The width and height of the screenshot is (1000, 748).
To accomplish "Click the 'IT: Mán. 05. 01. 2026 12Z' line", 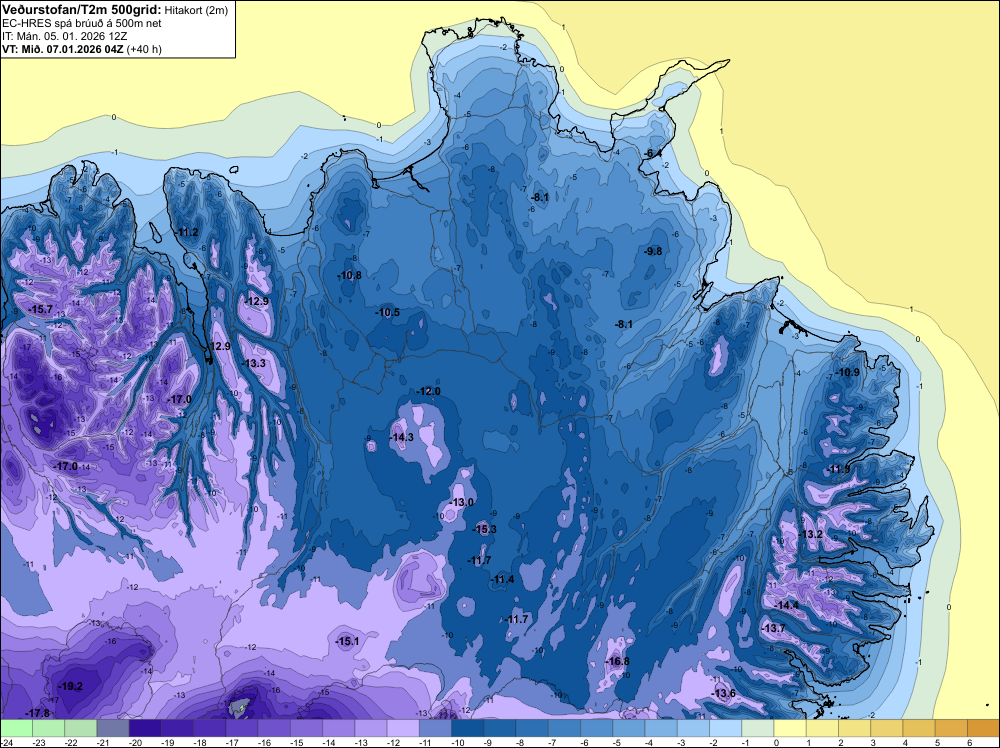I will (64, 36).
